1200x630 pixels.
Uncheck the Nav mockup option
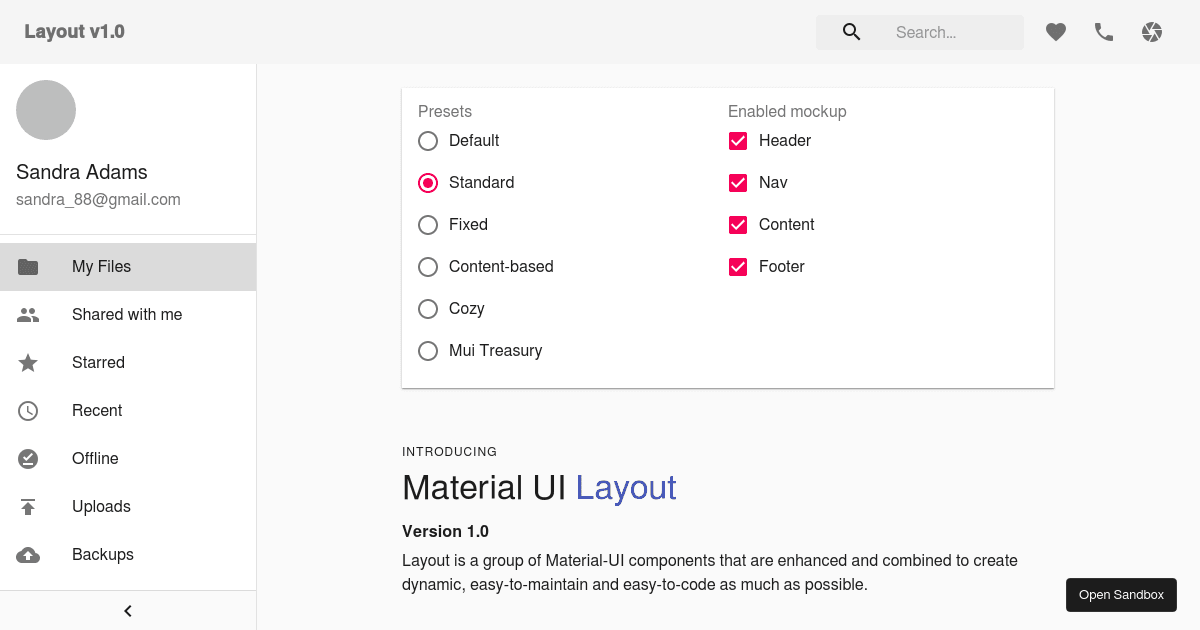[738, 182]
